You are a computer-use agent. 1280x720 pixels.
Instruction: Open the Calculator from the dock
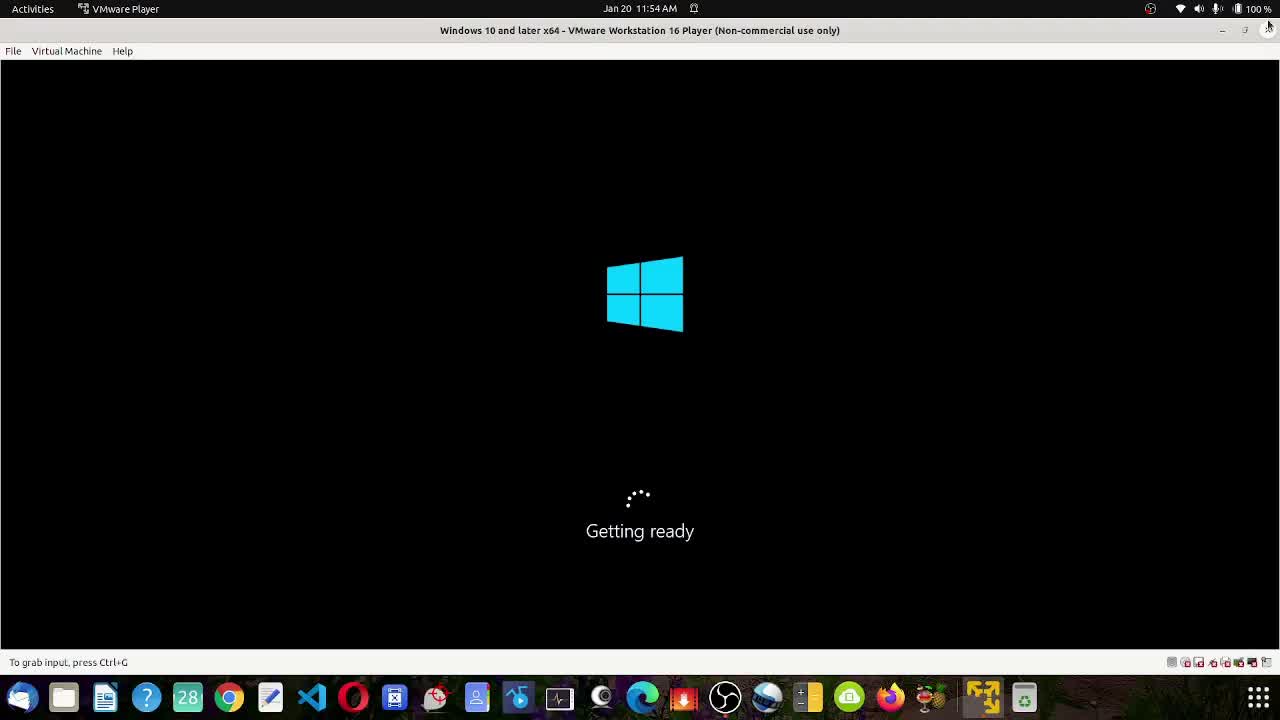pyautogui.click(x=808, y=697)
